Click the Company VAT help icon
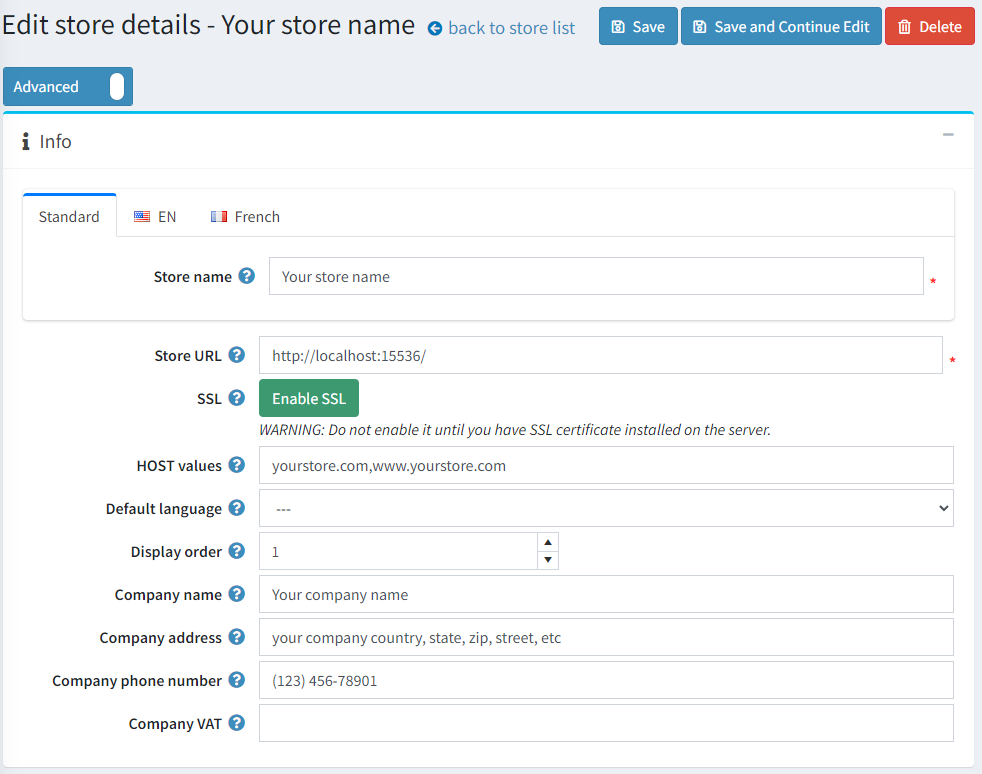The image size is (982, 774). pyautogui.click(x=237, y=723)
